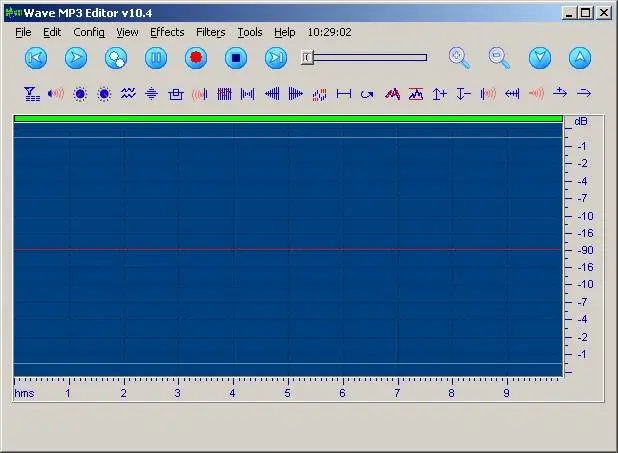Click the red center line in the waveform
This screenshot has width=618, height=453.
click(288, 249)
